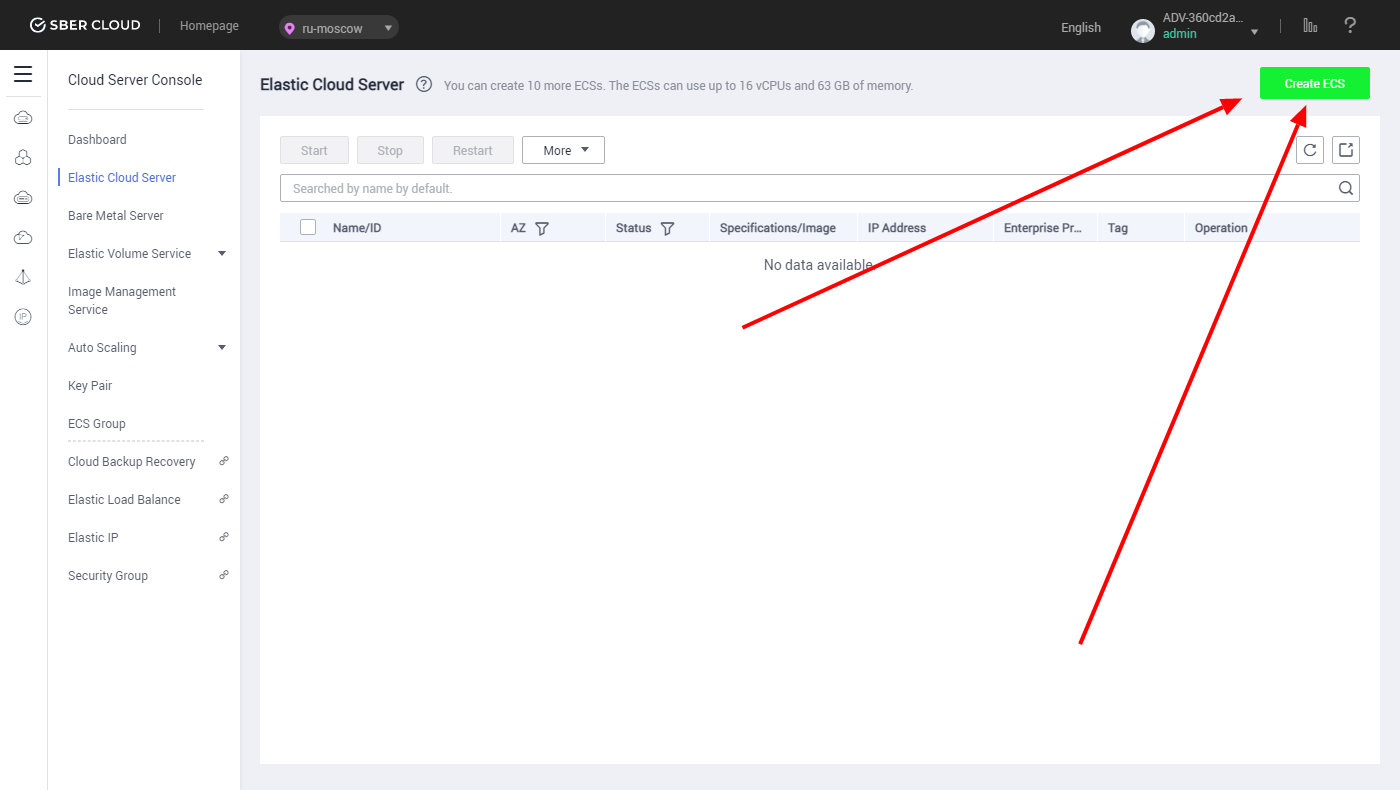The height and width of the screenshot is (790, 1400).
Task: Open the billing chart icon in header
Action: point(1310,26)
